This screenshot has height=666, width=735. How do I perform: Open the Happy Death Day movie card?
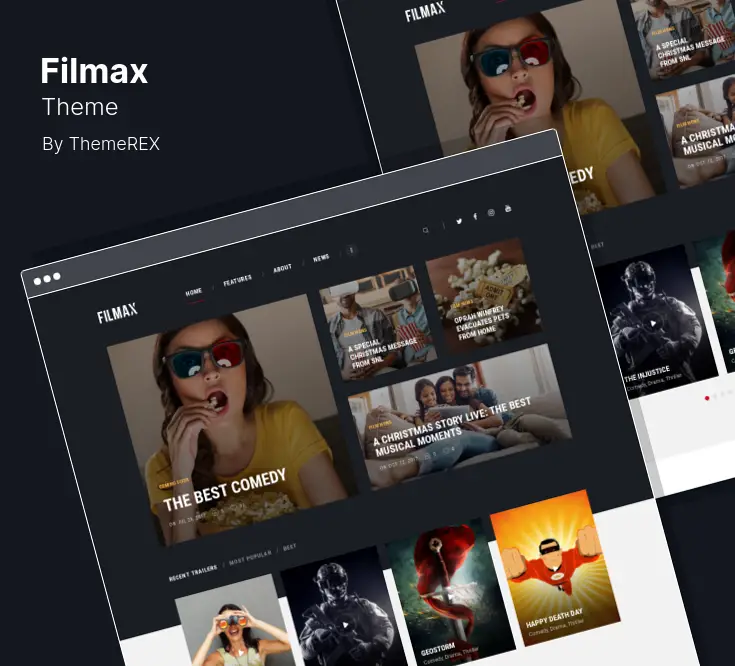pyautogui.click(x=555, y=568)
